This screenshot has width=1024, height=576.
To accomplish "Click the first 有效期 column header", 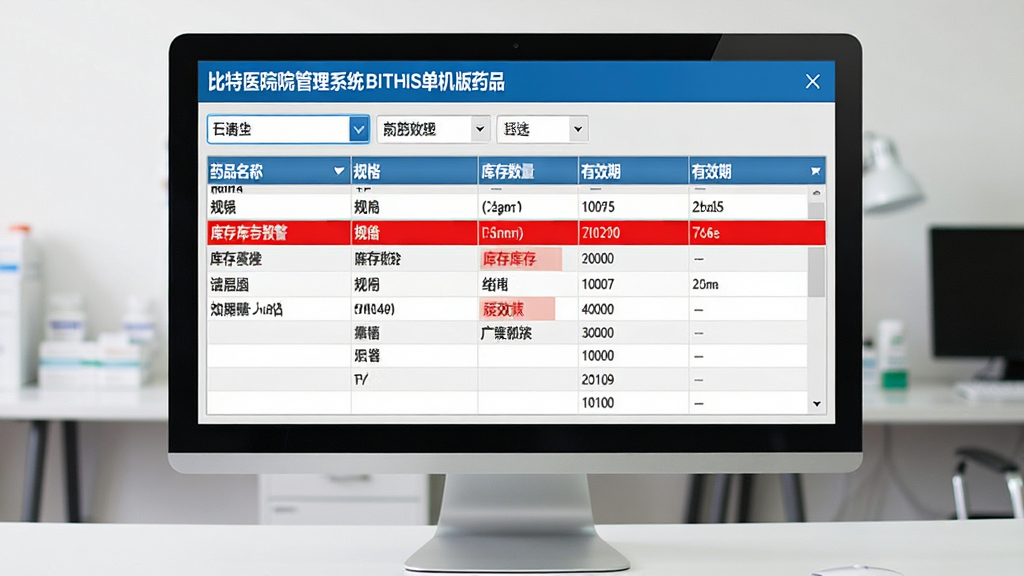I will [x=601, y=172].
